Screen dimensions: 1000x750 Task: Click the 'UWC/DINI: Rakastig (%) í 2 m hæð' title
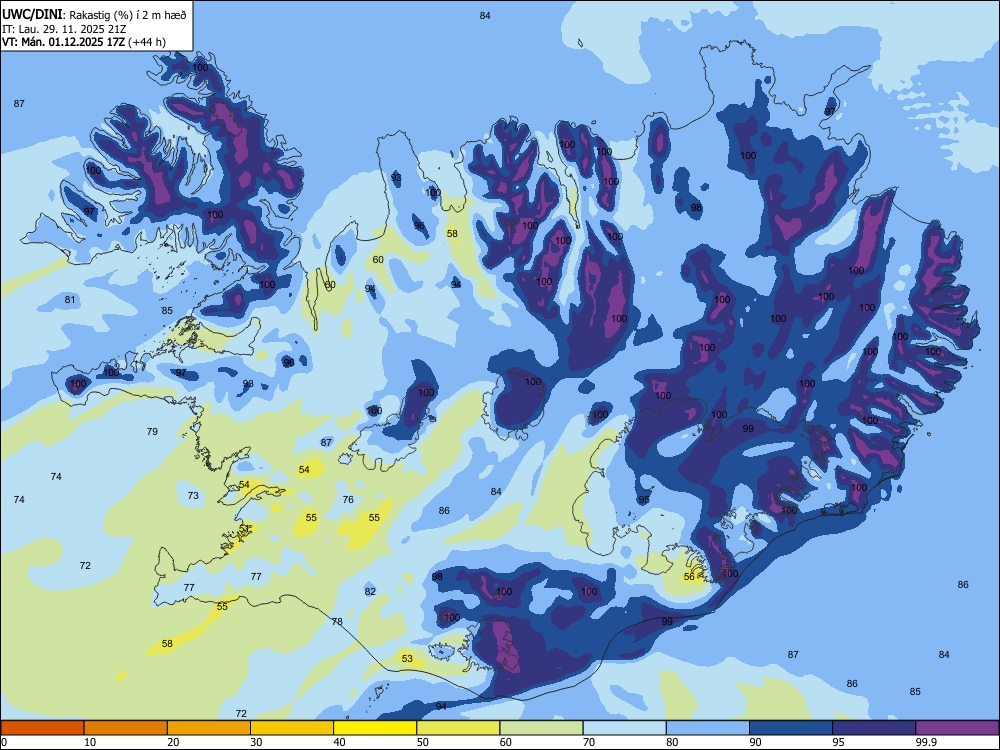pyautogui.click(x=94, y=15)
